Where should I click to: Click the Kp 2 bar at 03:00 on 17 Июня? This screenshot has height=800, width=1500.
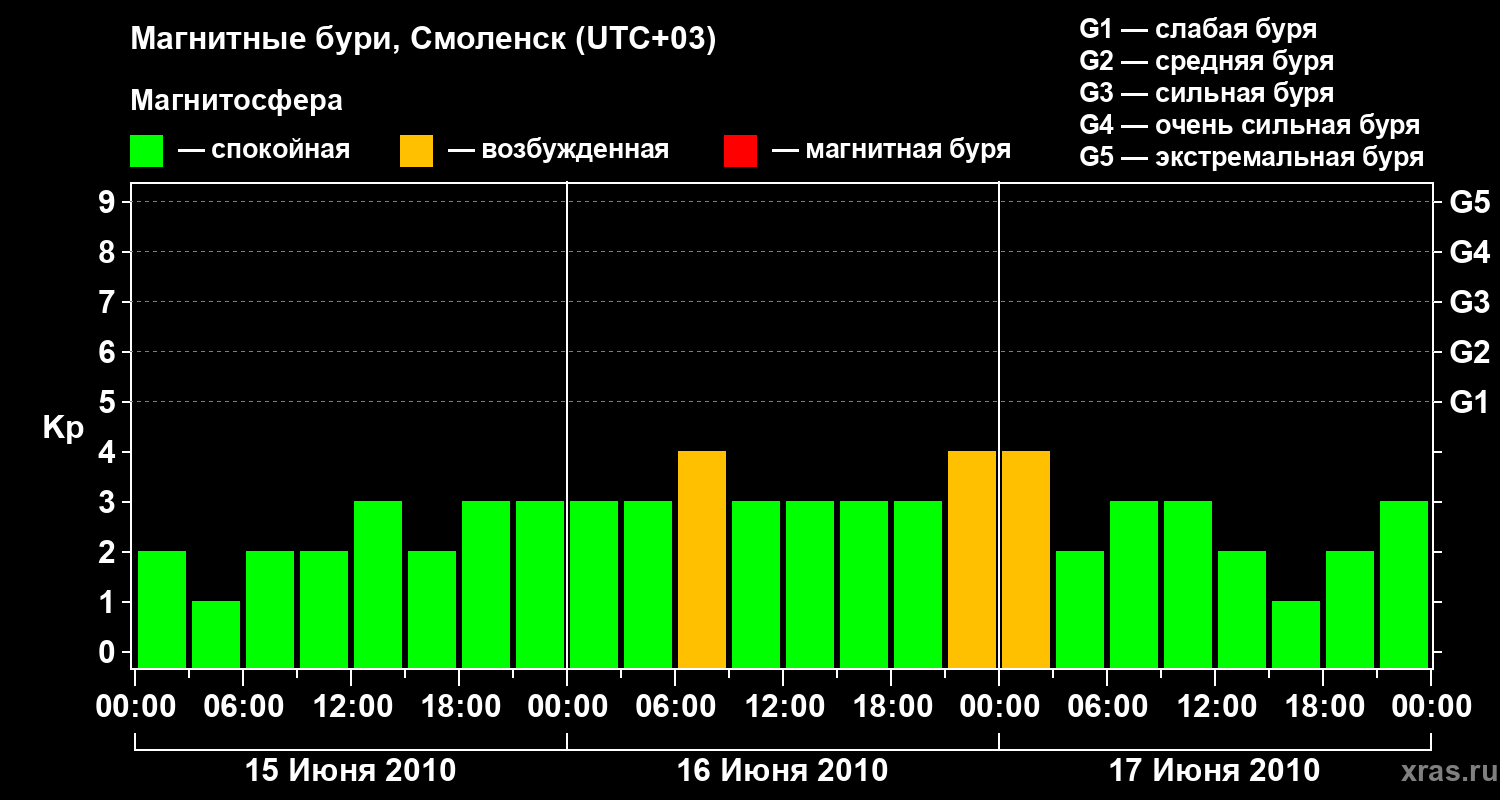click(x=1080, y=609)
